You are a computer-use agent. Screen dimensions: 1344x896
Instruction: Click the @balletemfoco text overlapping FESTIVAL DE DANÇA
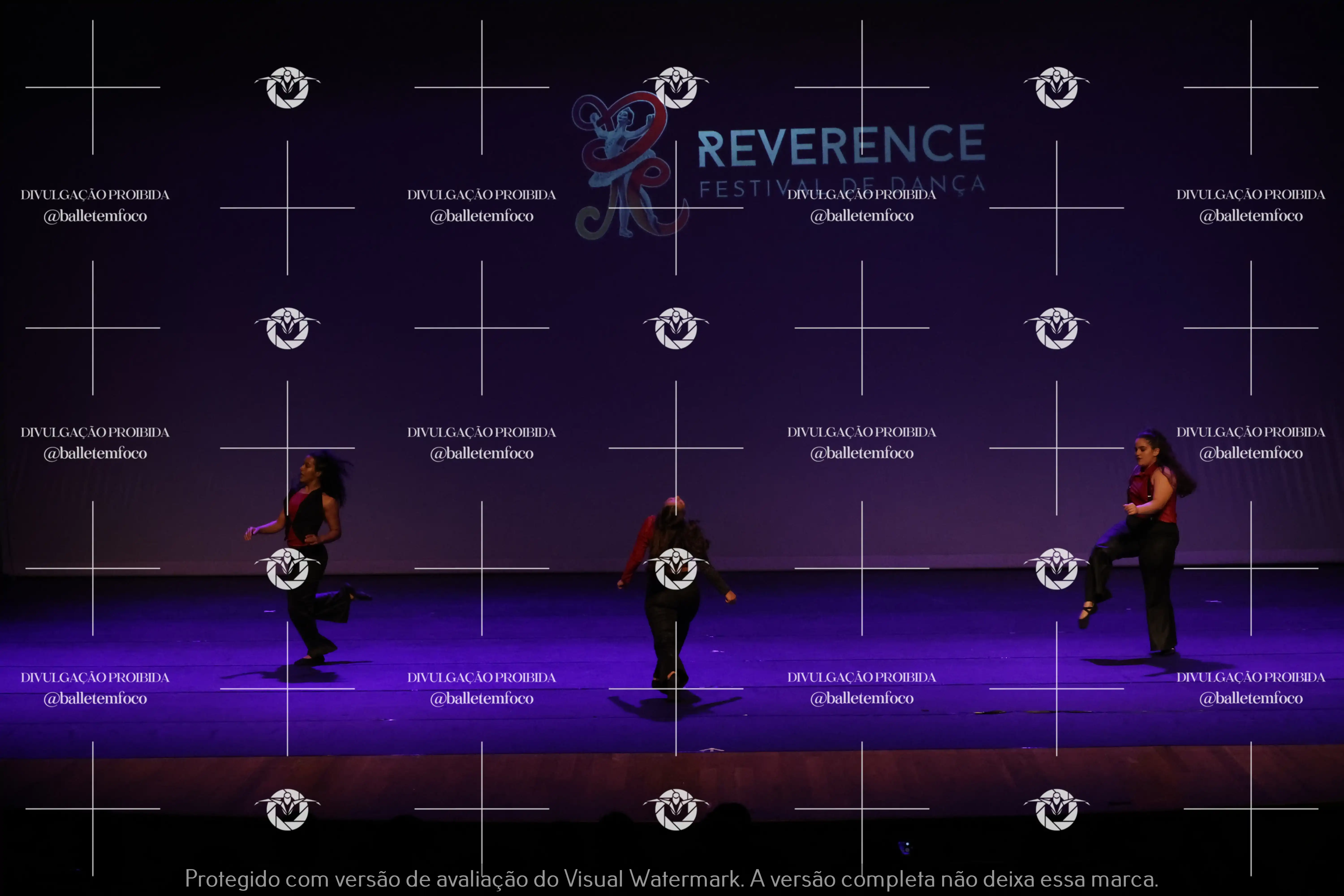862,216
